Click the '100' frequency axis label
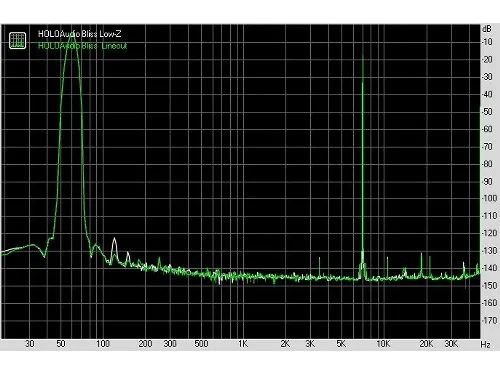Image resolution: width=500 pixels, height=375 pixels. (103, 344)
